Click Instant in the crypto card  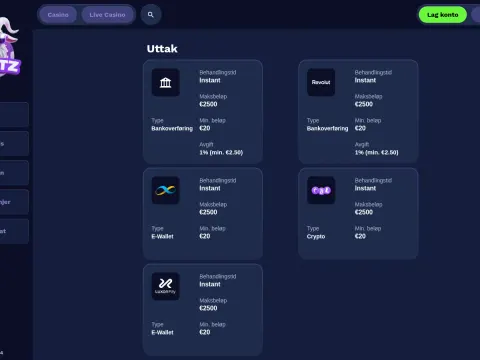365,188
